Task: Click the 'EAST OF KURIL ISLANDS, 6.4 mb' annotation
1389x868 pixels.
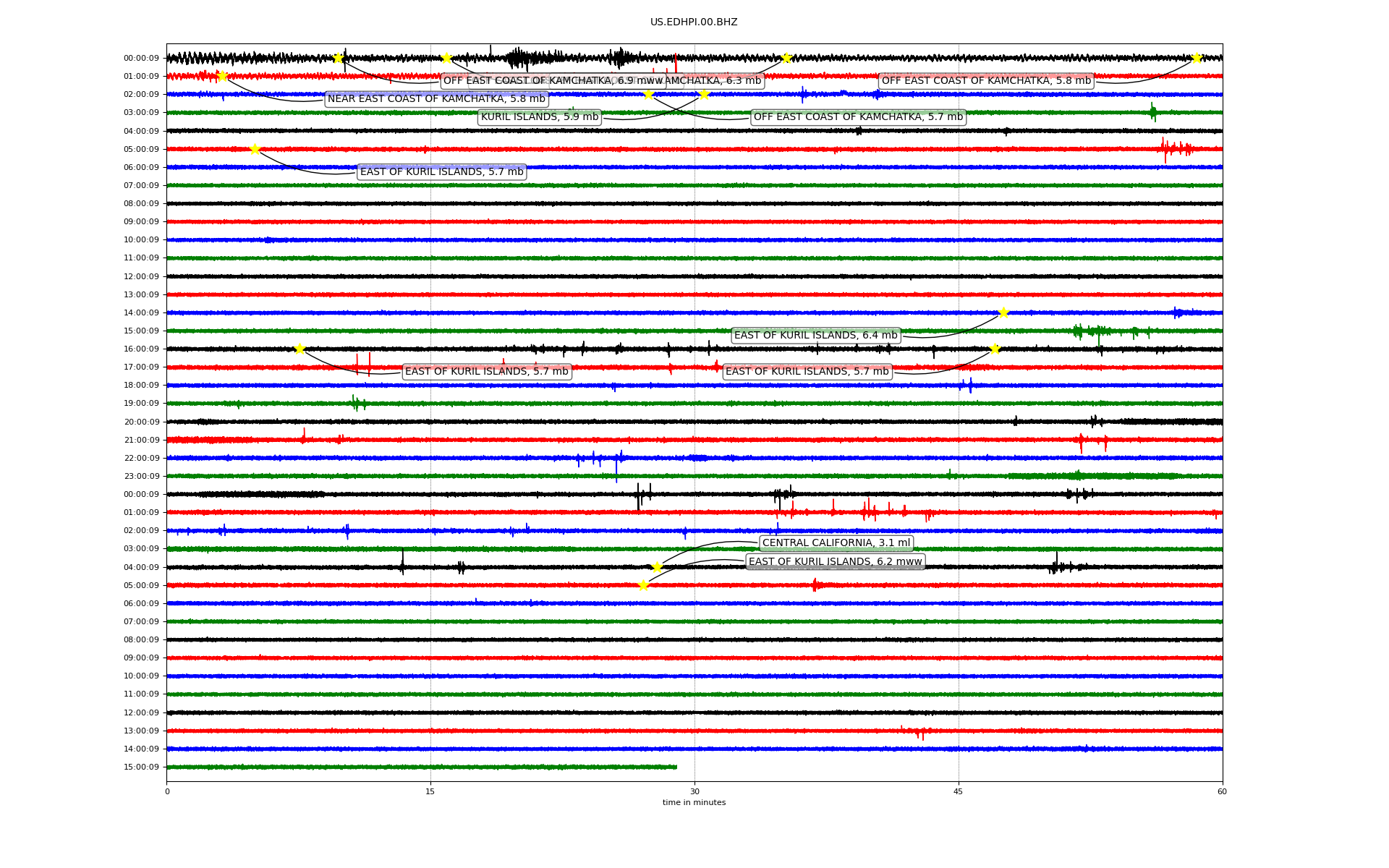Action: 815,336
